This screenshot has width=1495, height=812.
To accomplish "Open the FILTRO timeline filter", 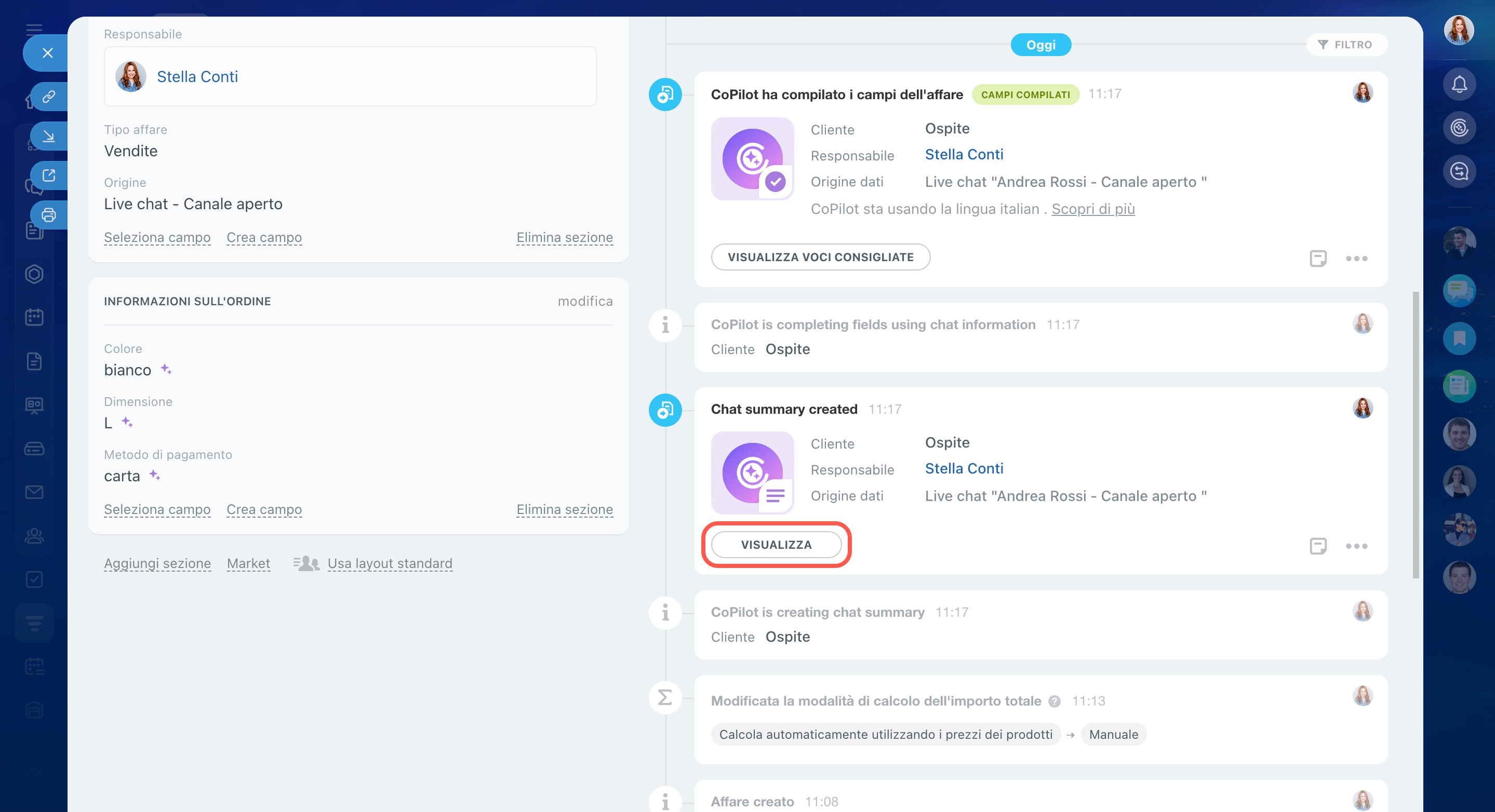I will [x=1346, y=45].
